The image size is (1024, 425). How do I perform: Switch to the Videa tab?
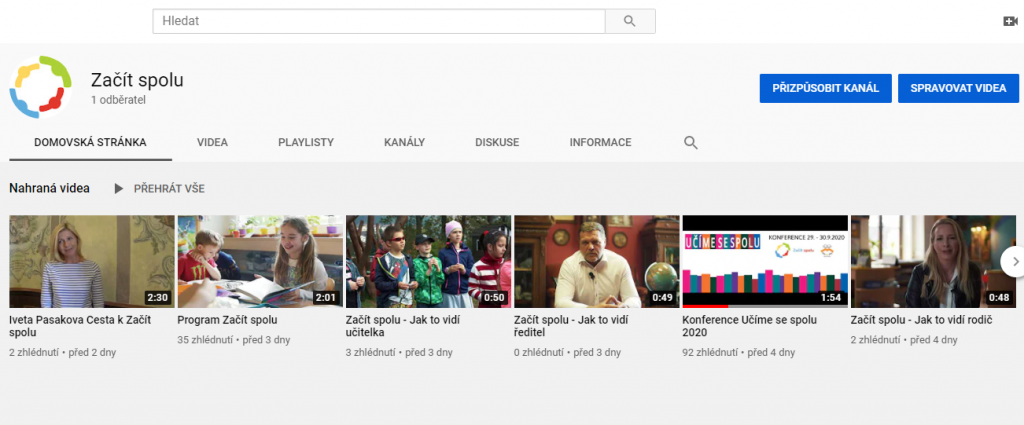tap(212, 143)
